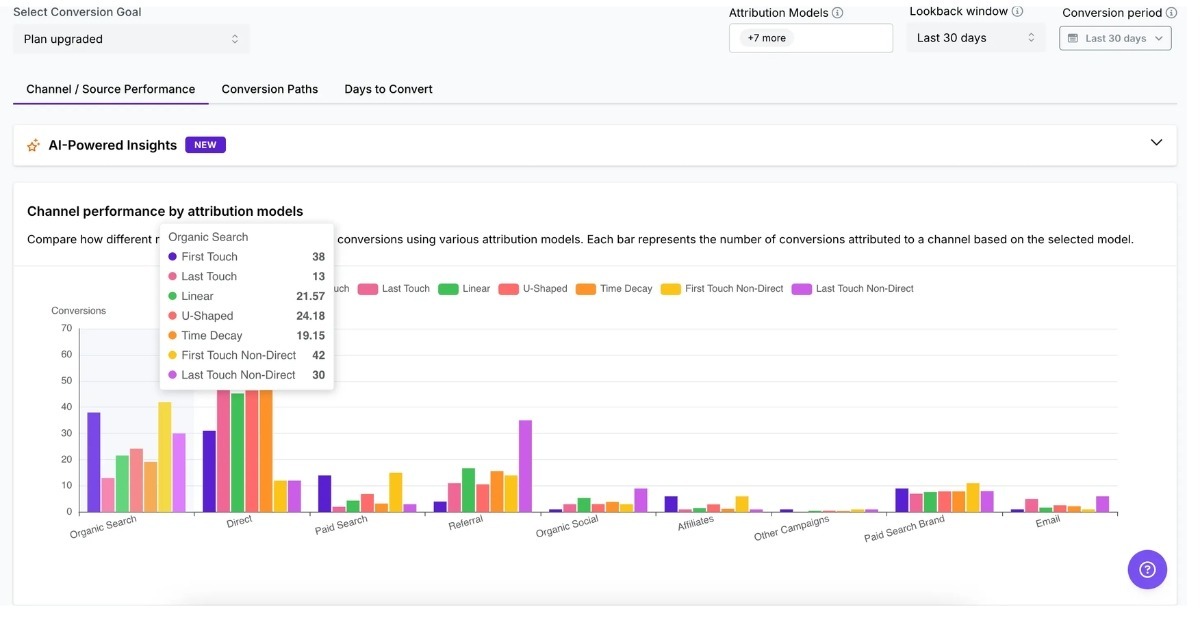
Task: Toggle the First Touch Non-Direct legend series
Action: coord(722,289)
